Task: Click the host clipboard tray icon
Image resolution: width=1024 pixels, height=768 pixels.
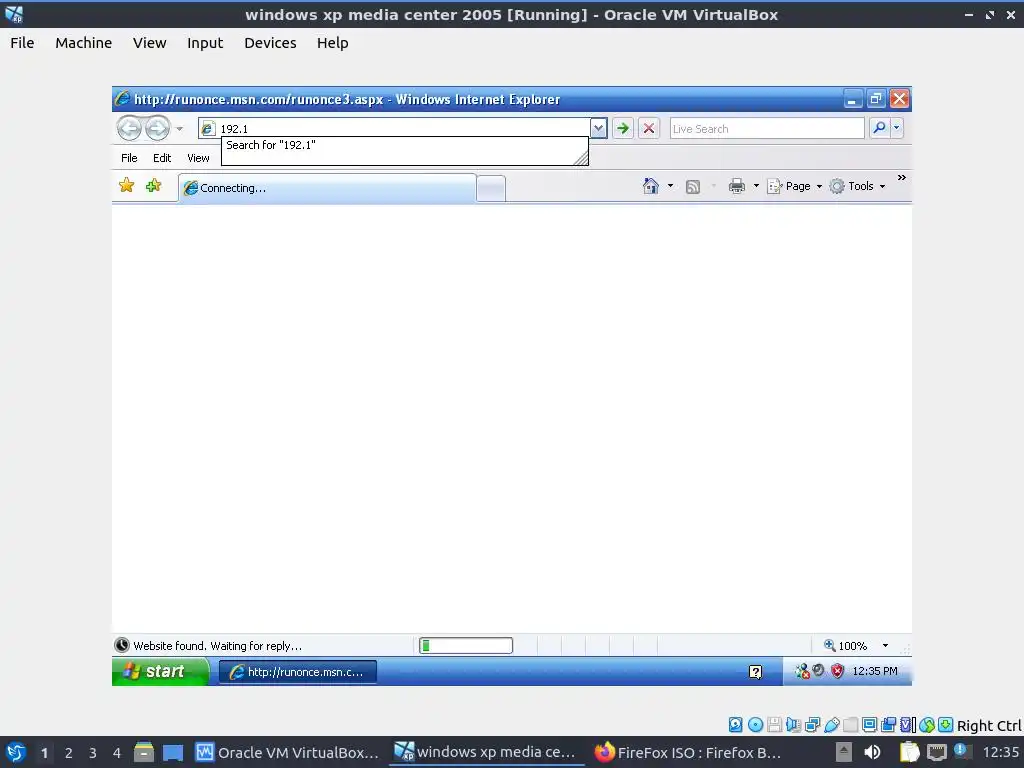Action: click(x=909, y=752)
